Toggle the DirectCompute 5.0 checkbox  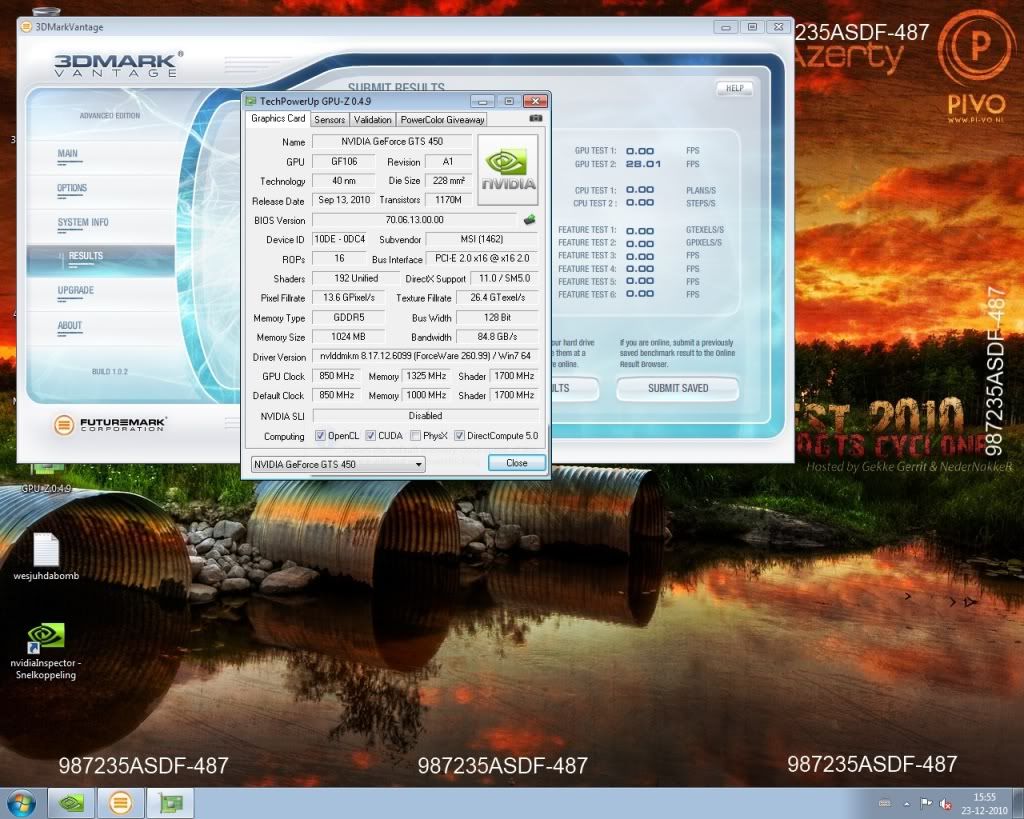coord(459,436)
